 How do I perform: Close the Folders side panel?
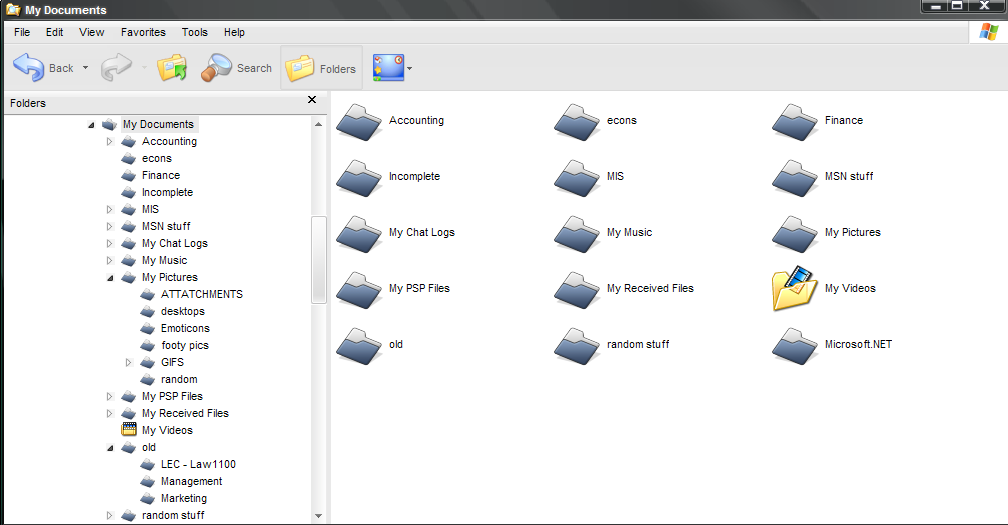[312, 100]
